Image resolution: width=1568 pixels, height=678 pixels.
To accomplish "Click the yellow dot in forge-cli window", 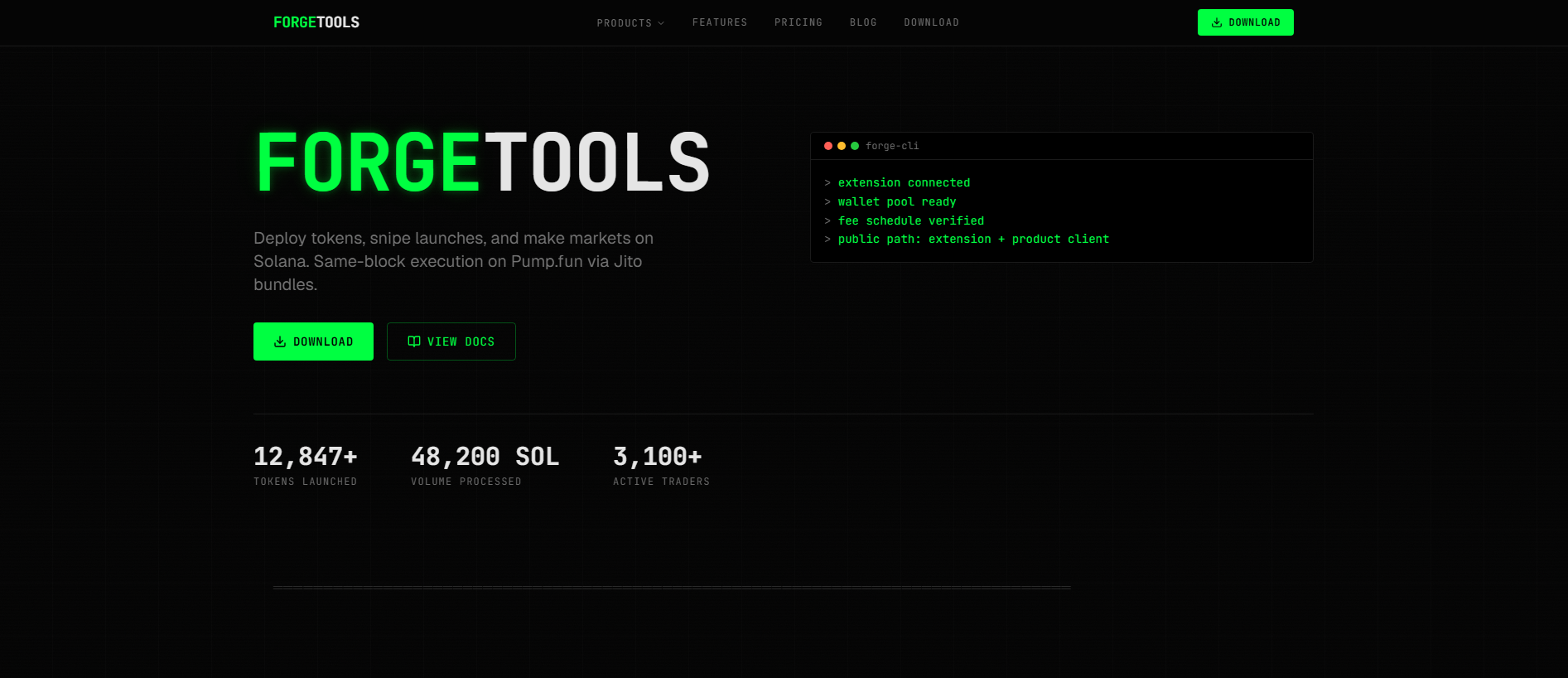I will [x=842, y=146].
